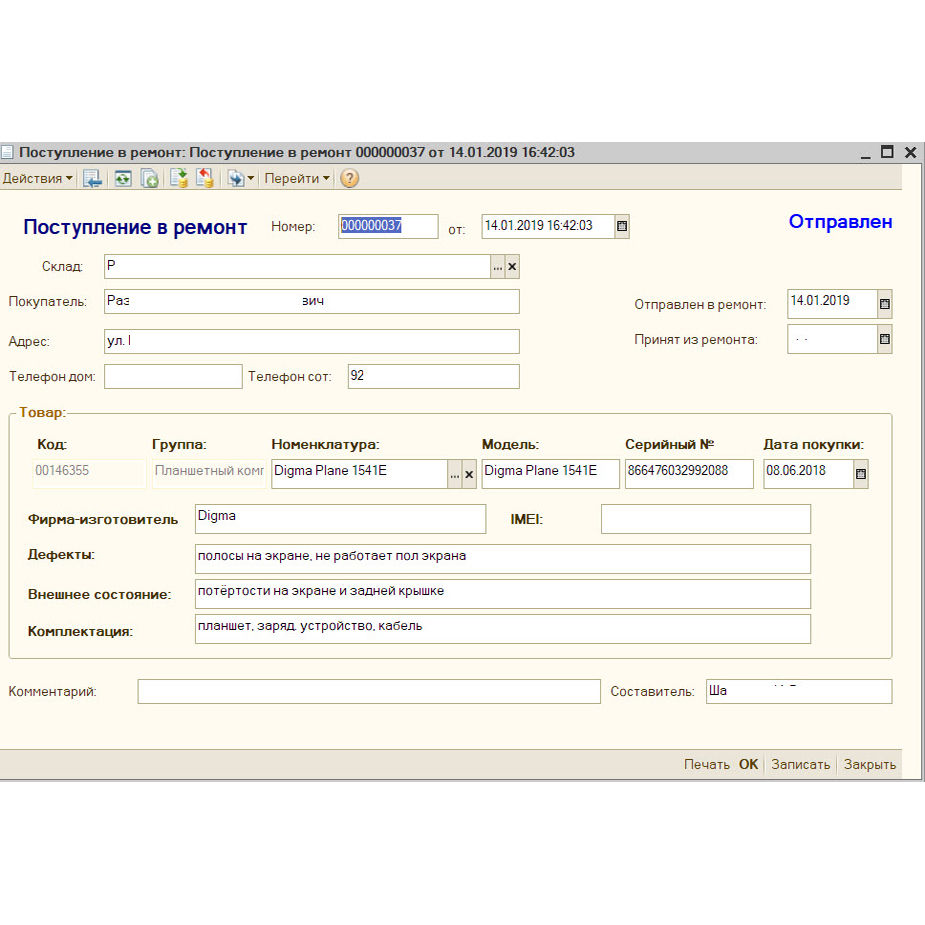The image size is (925, 925).
Task: Click the Записать button
Action: click(801, 765)
